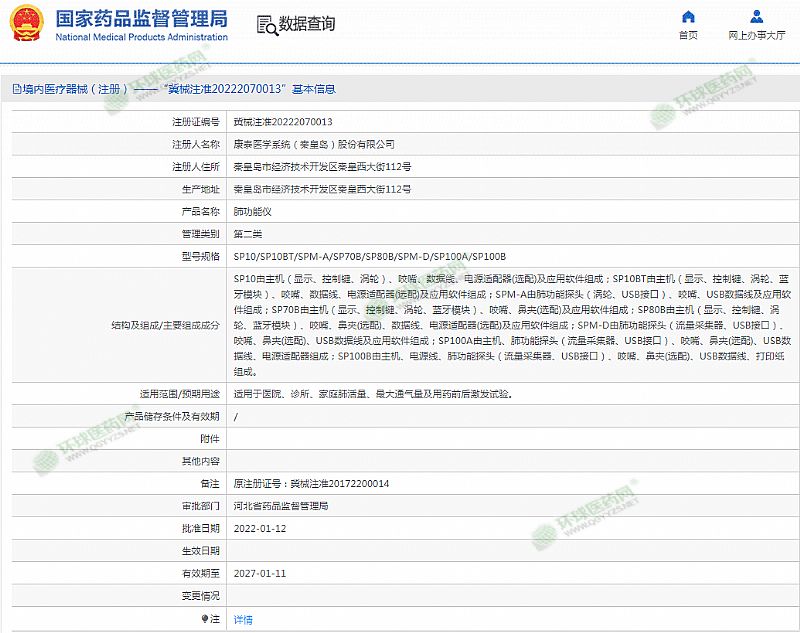Click the 数据查询 heading text
This screenshot has width=800, height=633.
(x=307, y=24)
